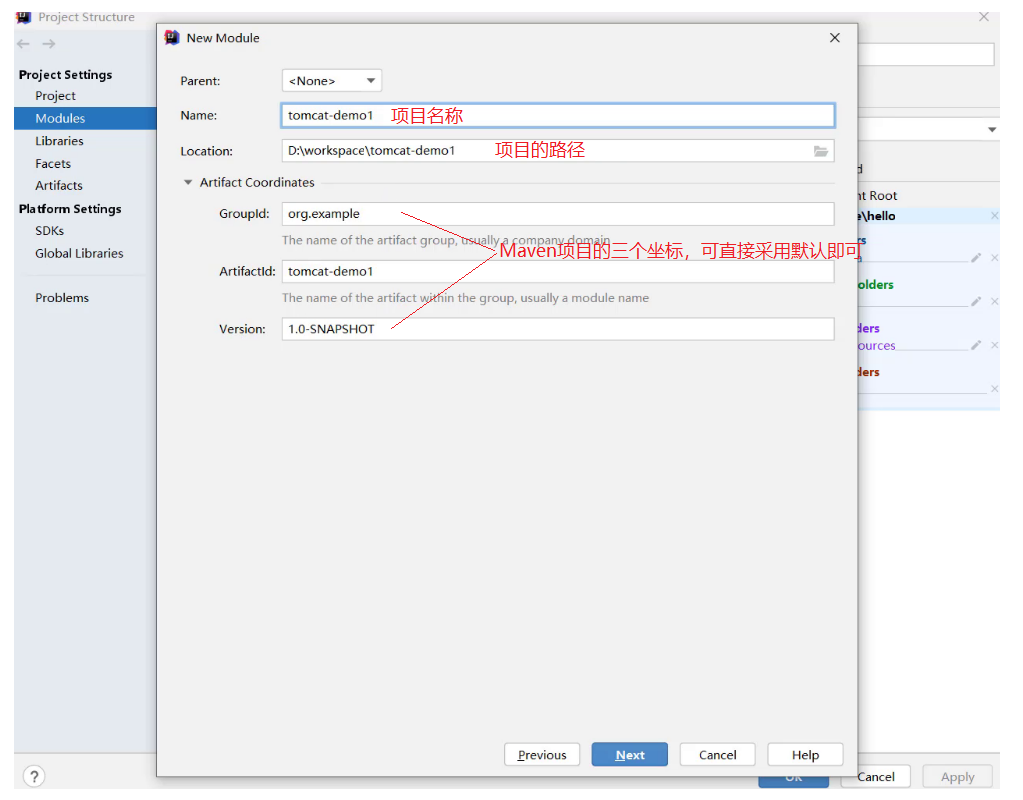Collapse the Artifact Coordinates section
The image size is (1023, 800).
tap(188, 183)
